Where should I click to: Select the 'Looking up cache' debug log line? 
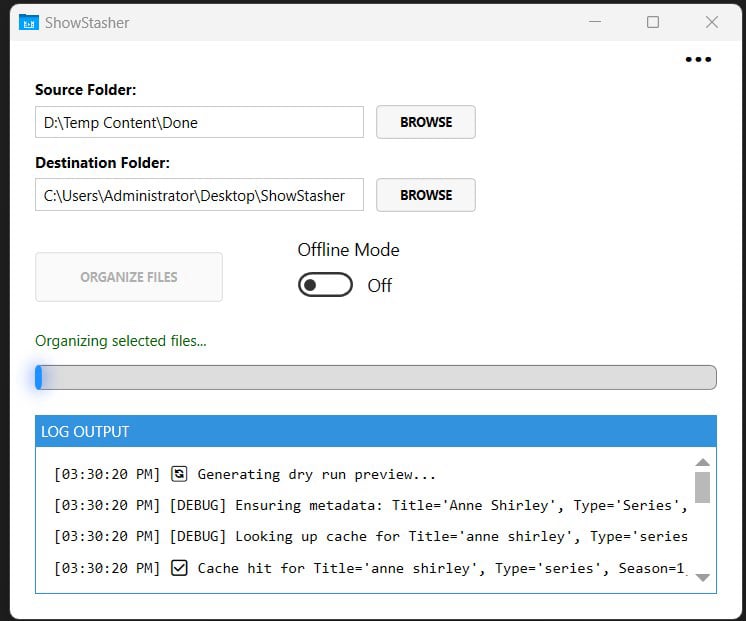pos(371,537)
